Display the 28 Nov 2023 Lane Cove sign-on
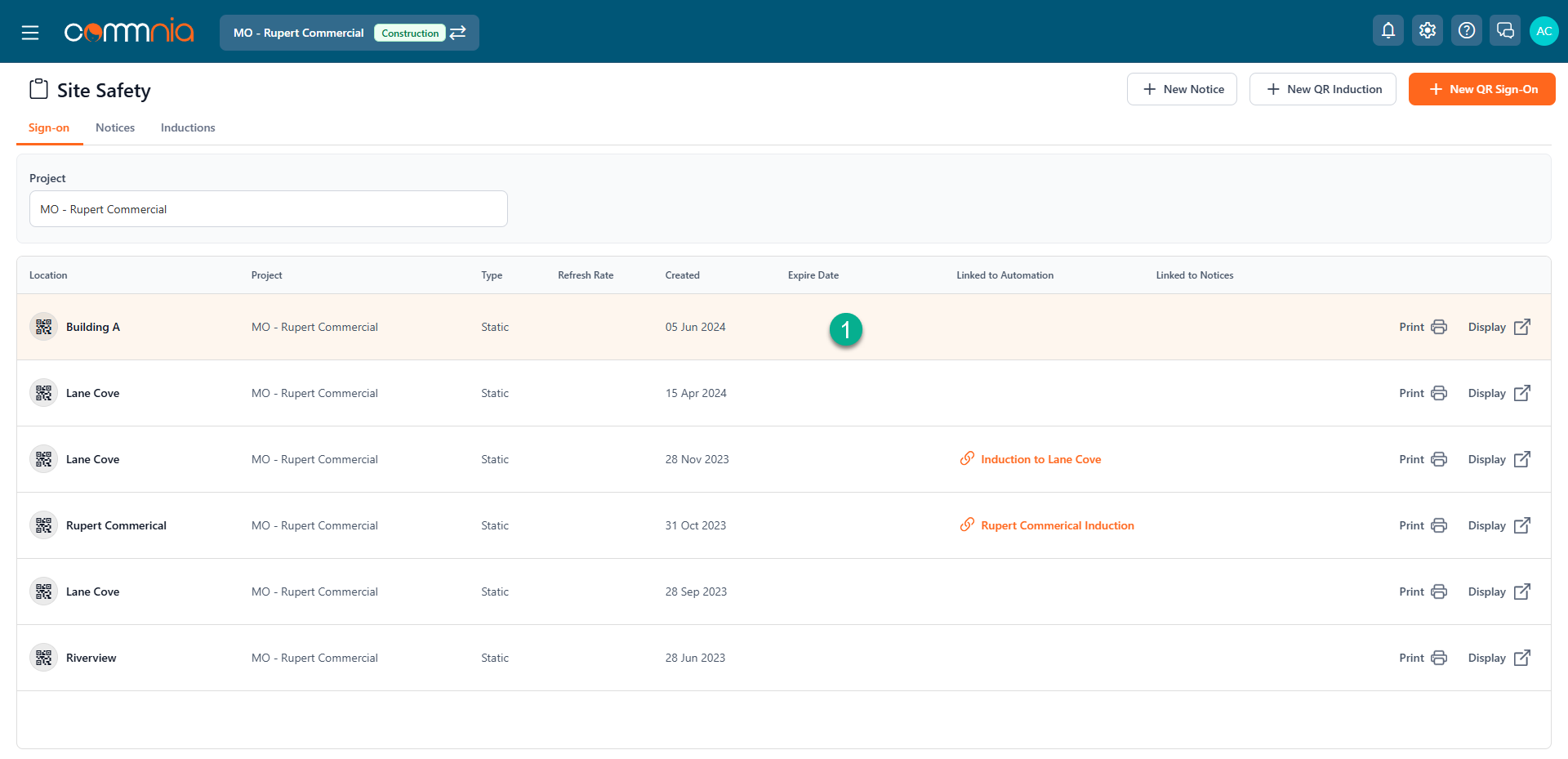1568x759 pixels. click(1499, 459)
